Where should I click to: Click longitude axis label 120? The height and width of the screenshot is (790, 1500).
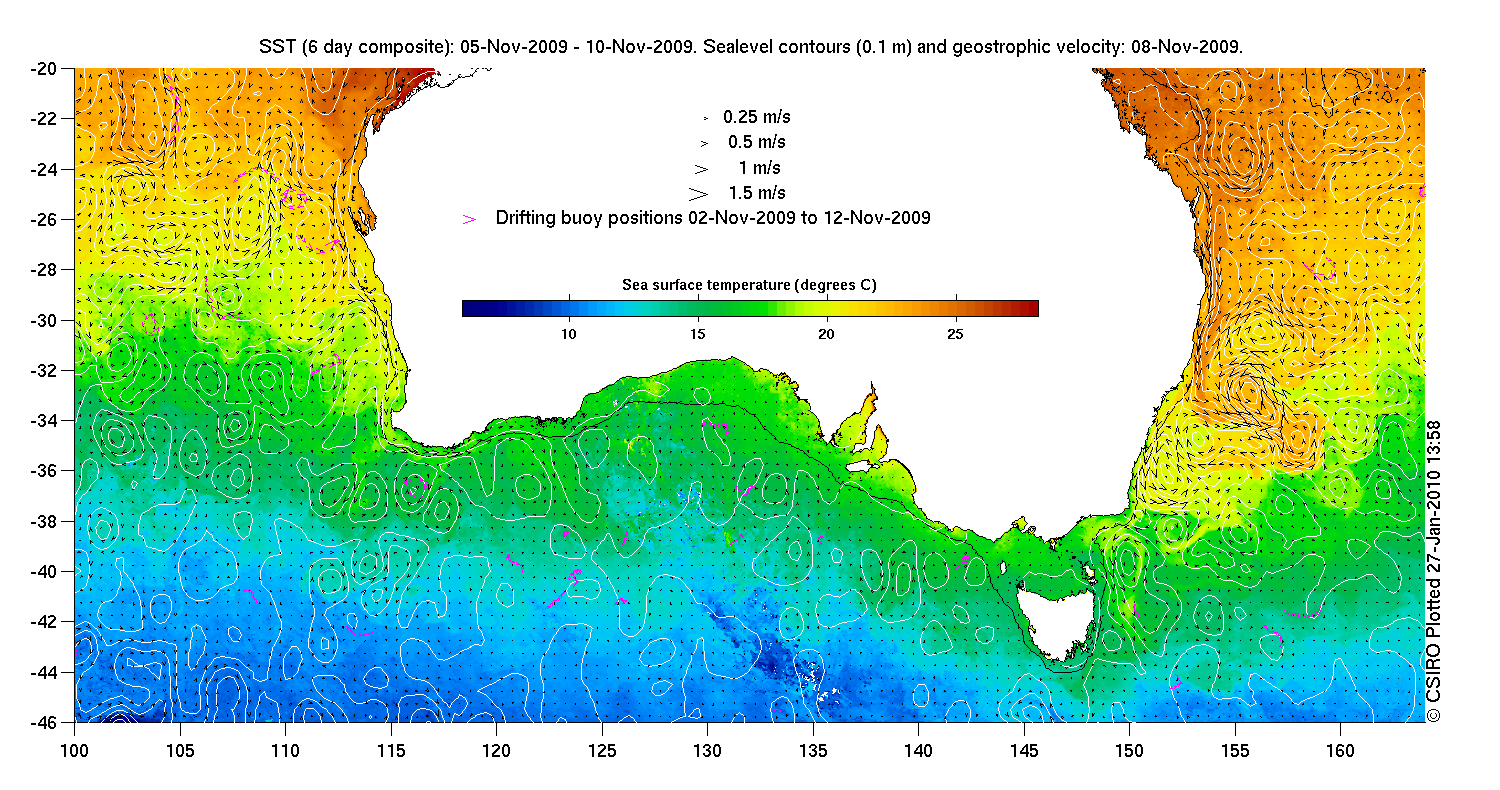[496, 750]
